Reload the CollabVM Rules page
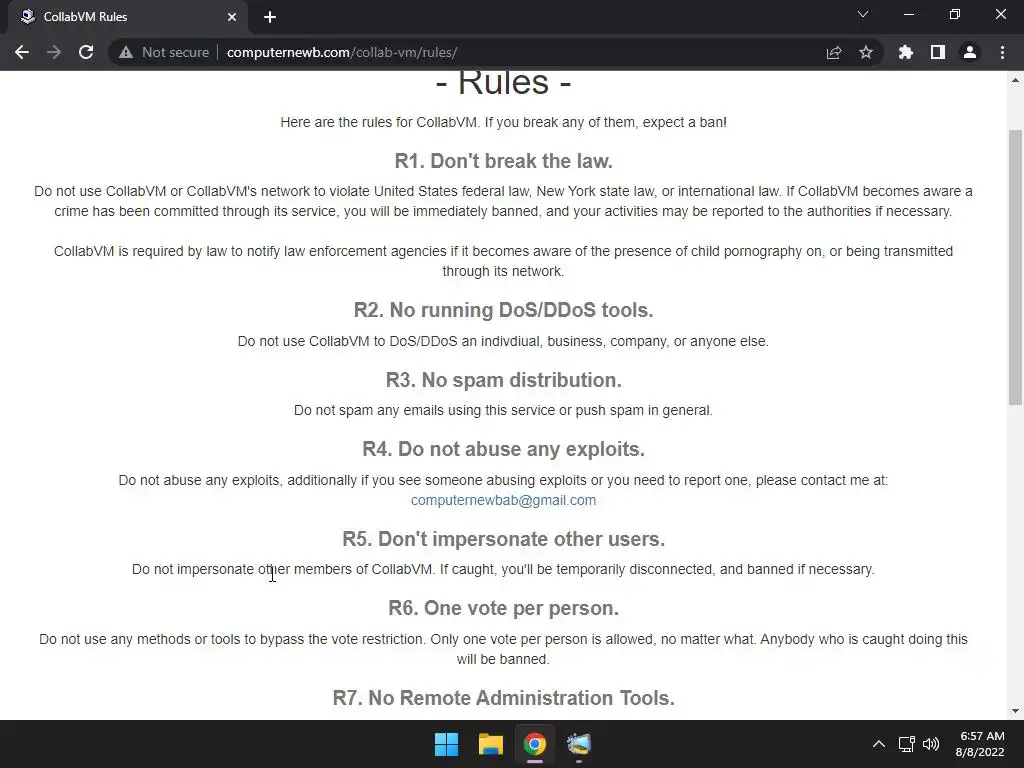This screenshot has width=1024, height=768. [x=86, y=52]
